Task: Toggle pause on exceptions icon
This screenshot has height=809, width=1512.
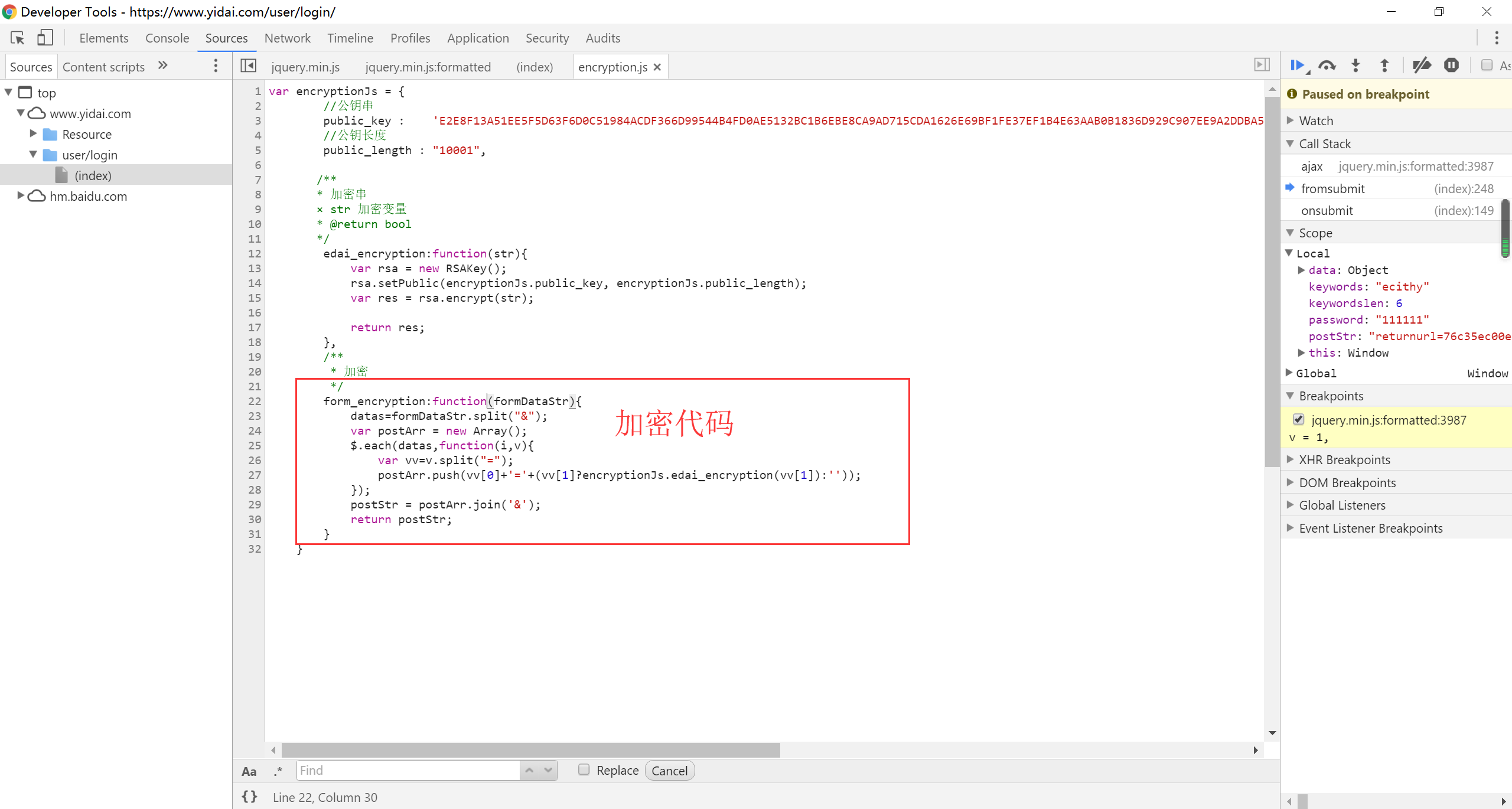Action: point(1451,66)
